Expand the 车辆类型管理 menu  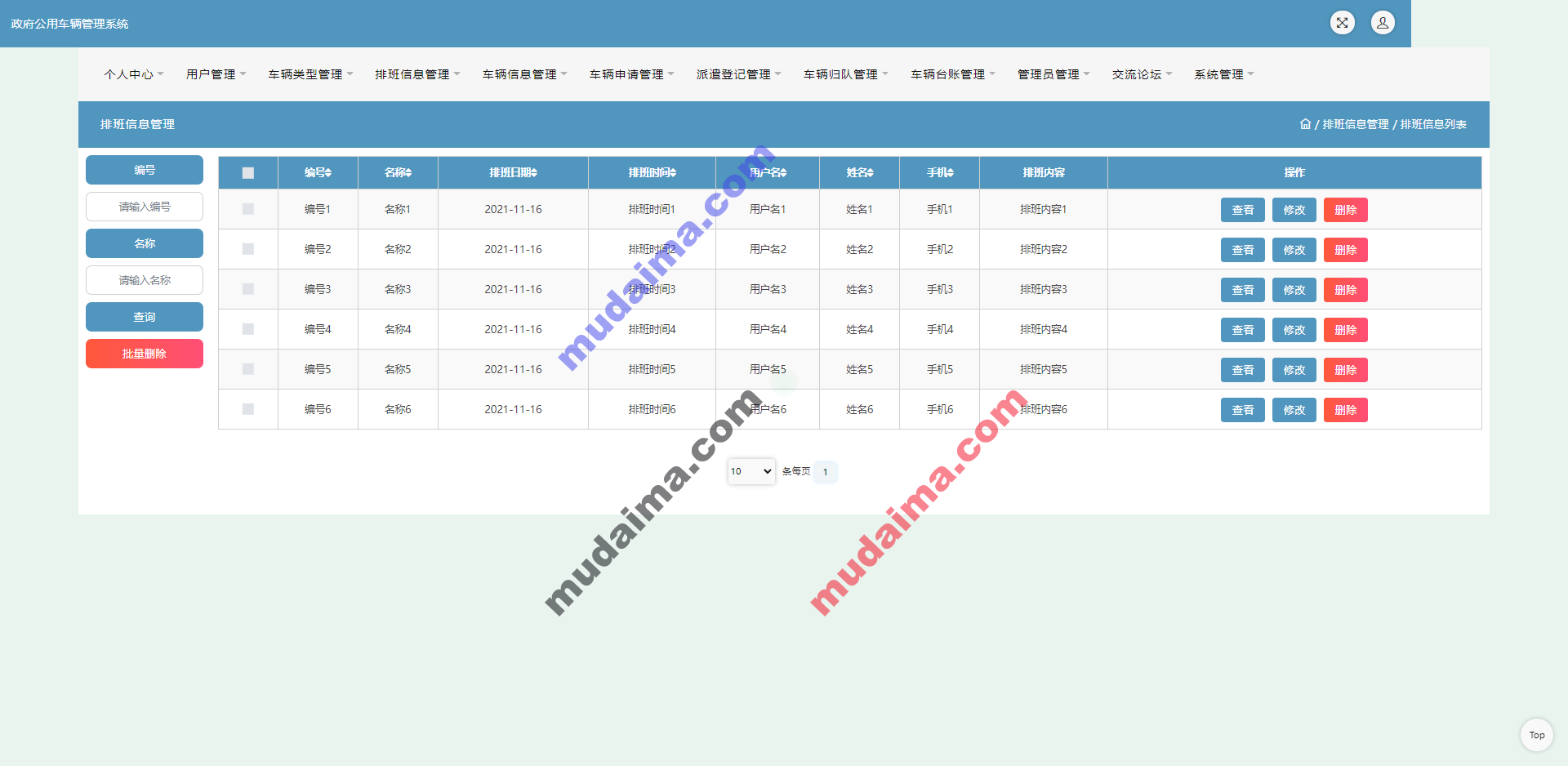click(x=311, y=74)
